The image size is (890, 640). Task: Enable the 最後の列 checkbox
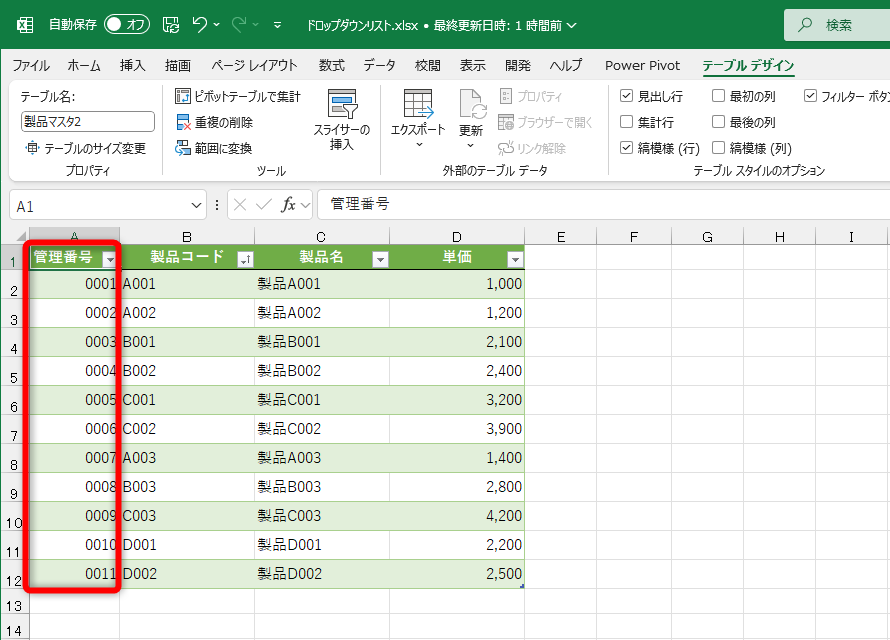[x=718, y=122]
